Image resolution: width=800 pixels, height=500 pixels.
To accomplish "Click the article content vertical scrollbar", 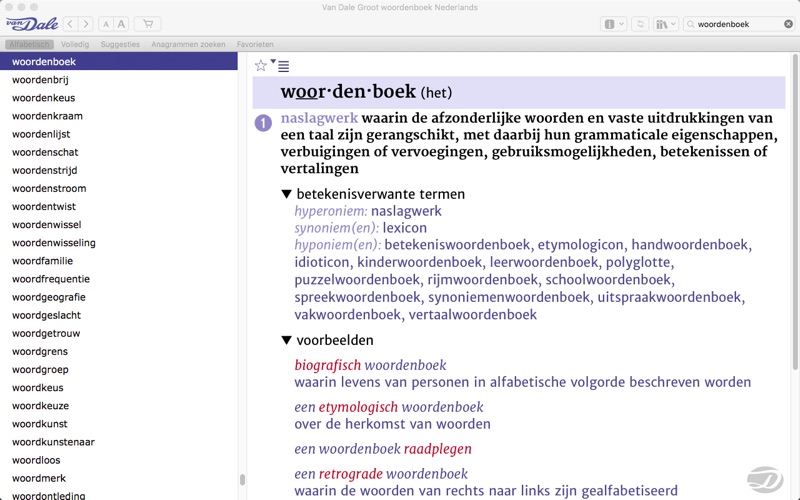I will pyautogui.click(x=795, y=212).
